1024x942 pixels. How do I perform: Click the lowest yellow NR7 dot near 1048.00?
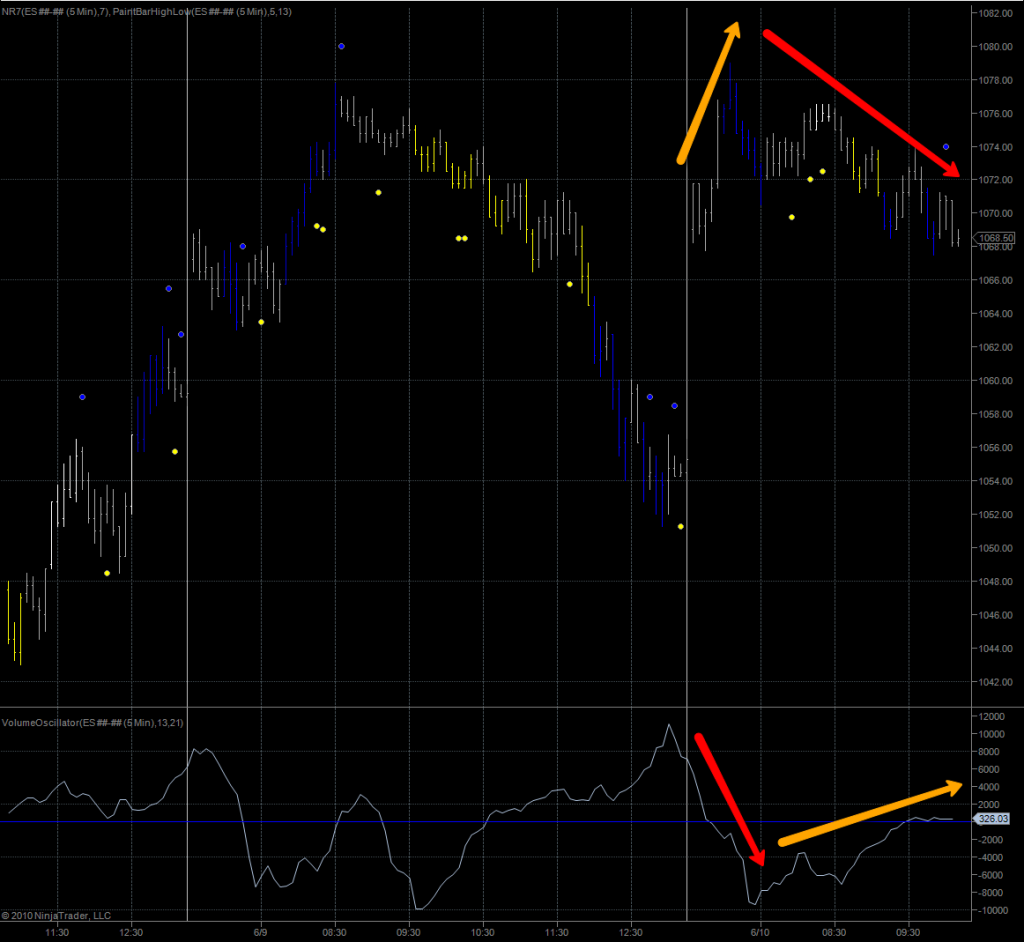107,573
